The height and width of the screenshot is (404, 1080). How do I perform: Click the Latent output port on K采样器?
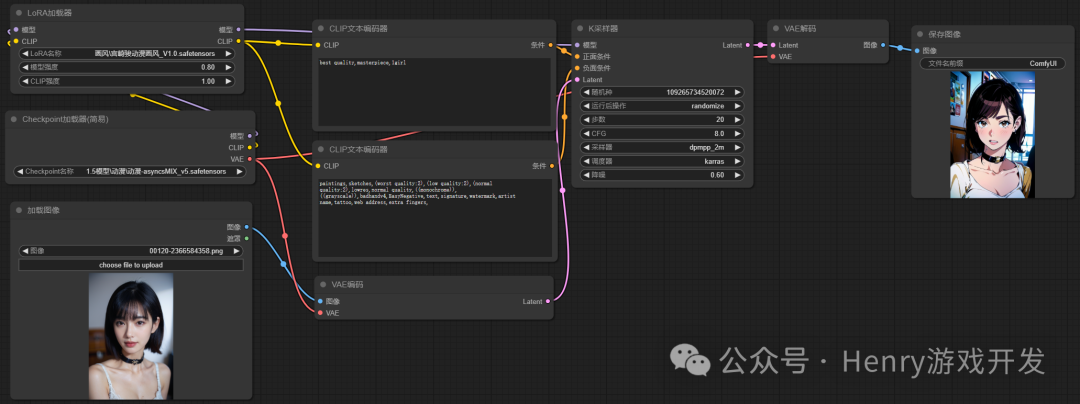(748, 45)
